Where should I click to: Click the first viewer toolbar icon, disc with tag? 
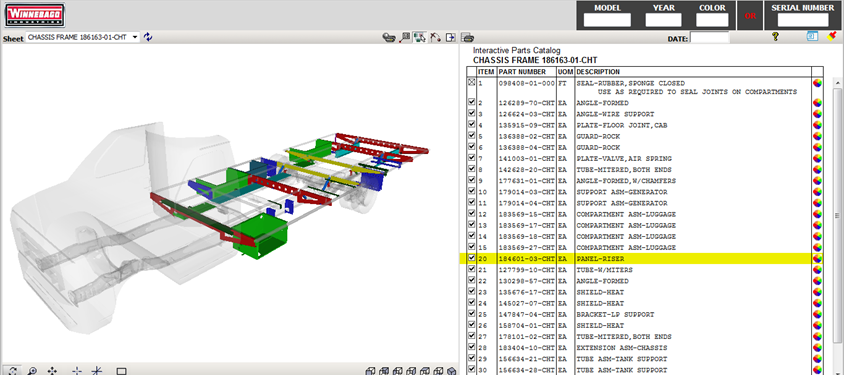point(389,38)
